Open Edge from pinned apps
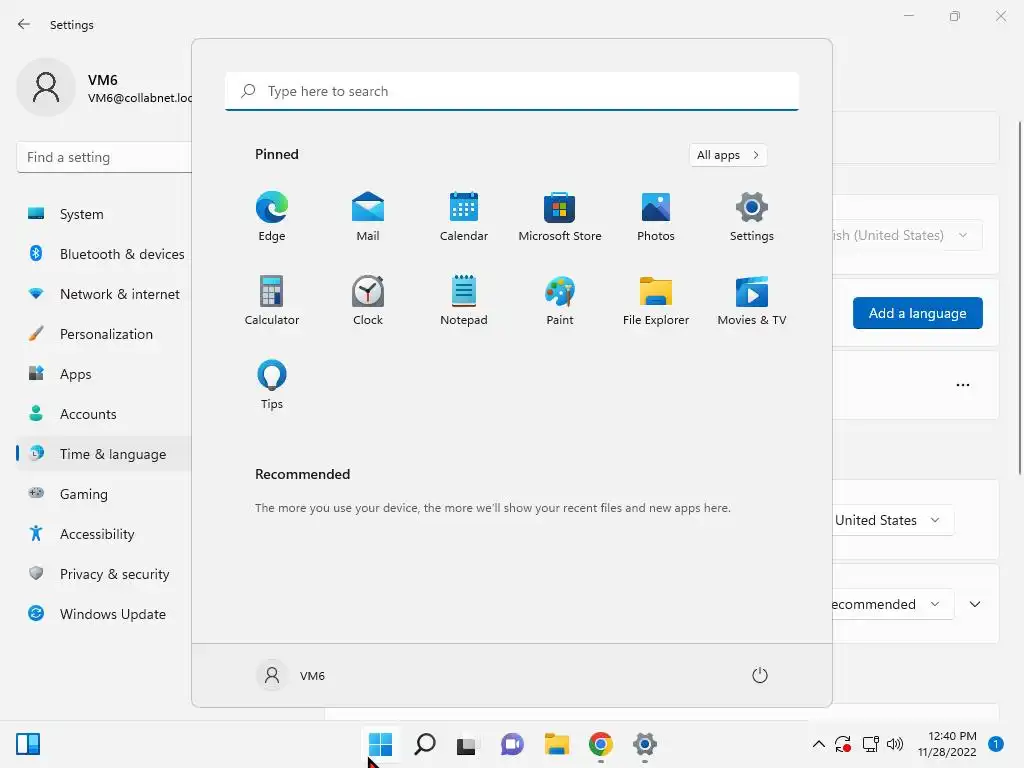Image resolution: width=1024 pixels, height=768 pixels. [272, 217]
